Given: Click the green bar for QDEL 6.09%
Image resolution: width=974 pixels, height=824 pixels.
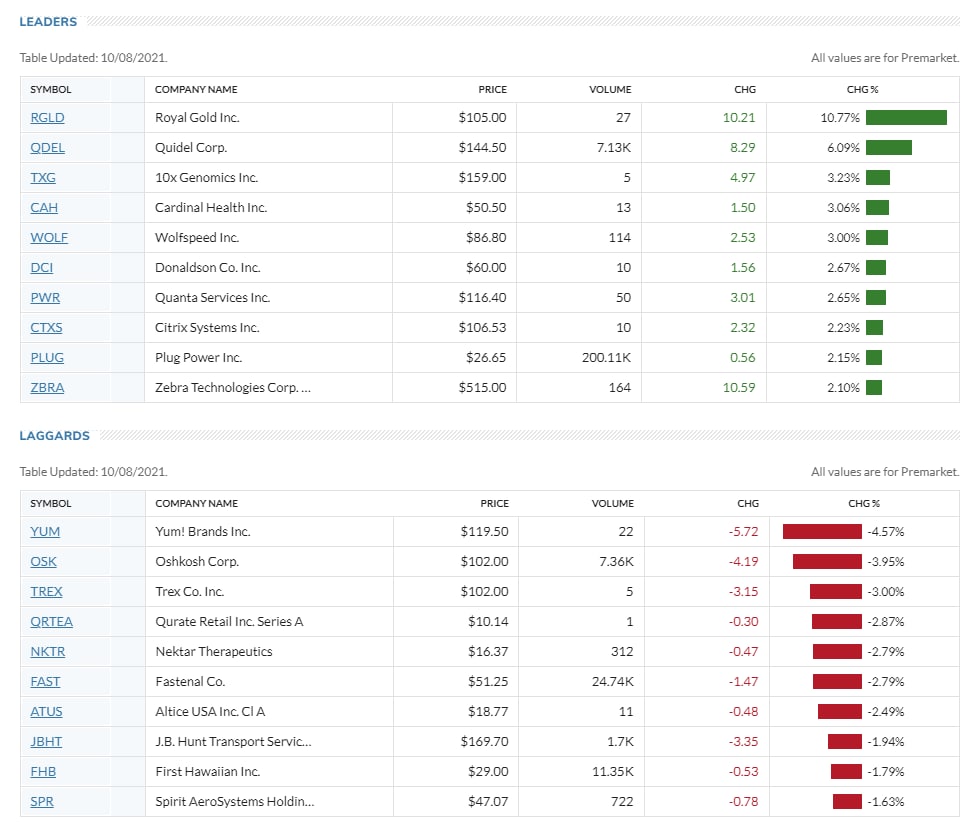Looking at the screenshot, I should [889, 147].
